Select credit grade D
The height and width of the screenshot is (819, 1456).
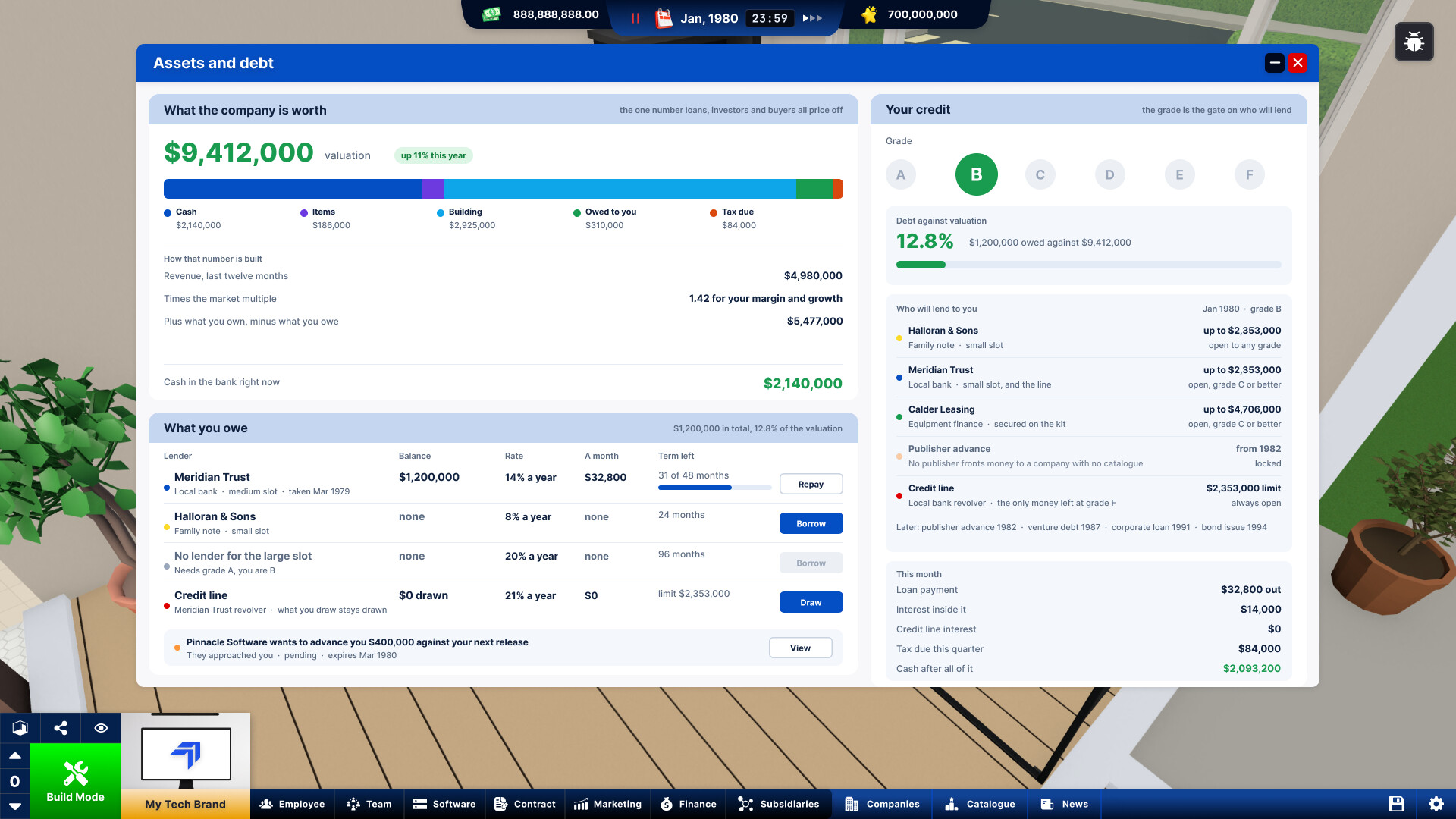pyautogui.click(x=1109, y=174)
